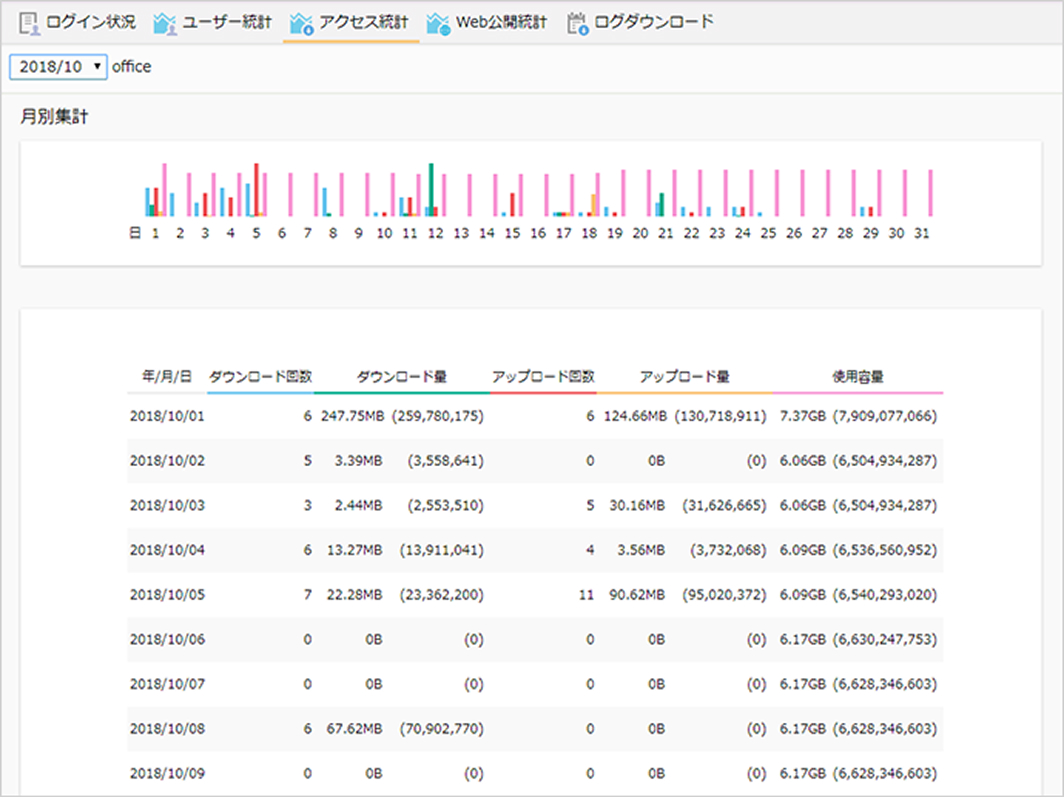Click the ログダウンロード calendar icon
Image resolution: width=1064 pixels, height=798 pixels.
click(577, 22)
